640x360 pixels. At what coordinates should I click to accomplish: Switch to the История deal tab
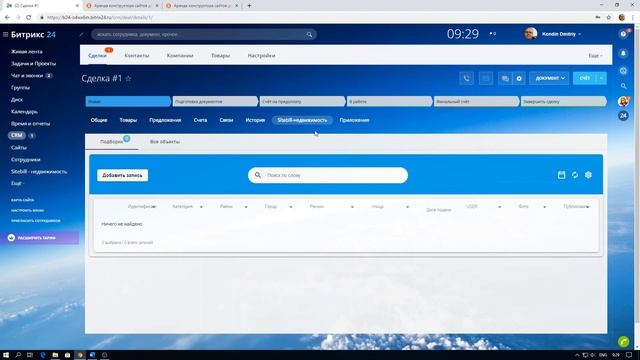pyautogui.click(x=255, y=120)
